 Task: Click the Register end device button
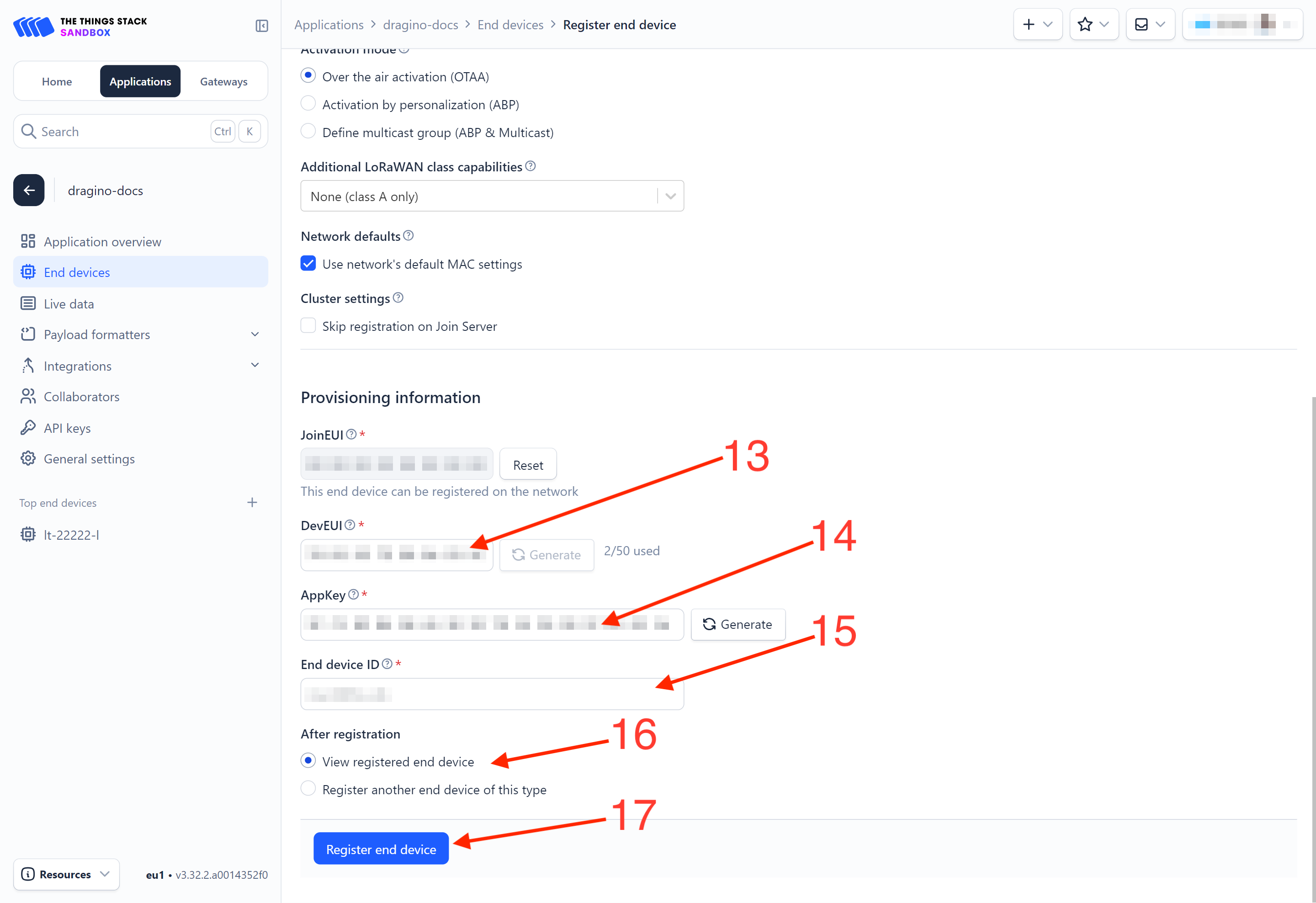pyautogui.click(x=381, y=849)
